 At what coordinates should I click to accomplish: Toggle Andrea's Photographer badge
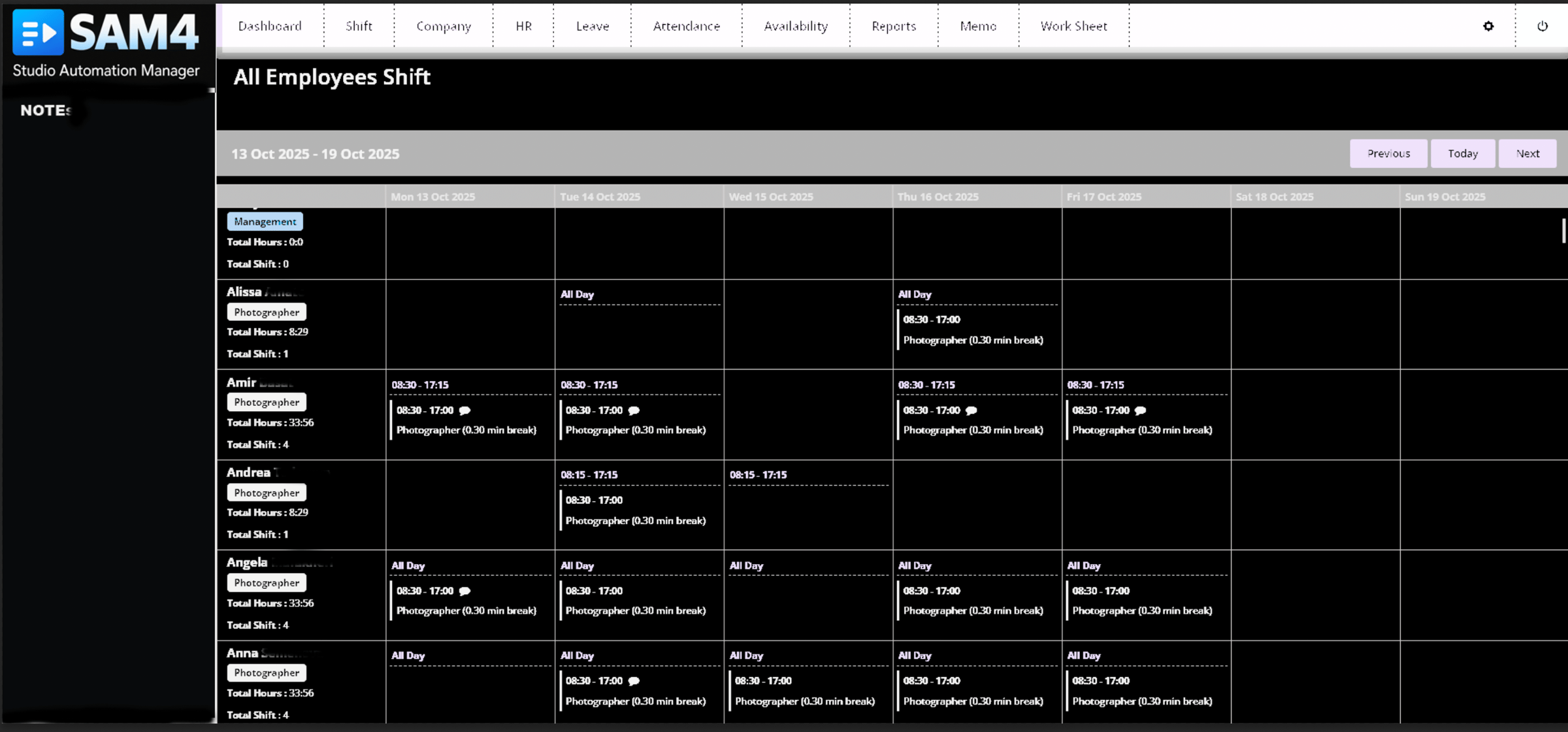(x=266, y=492)
